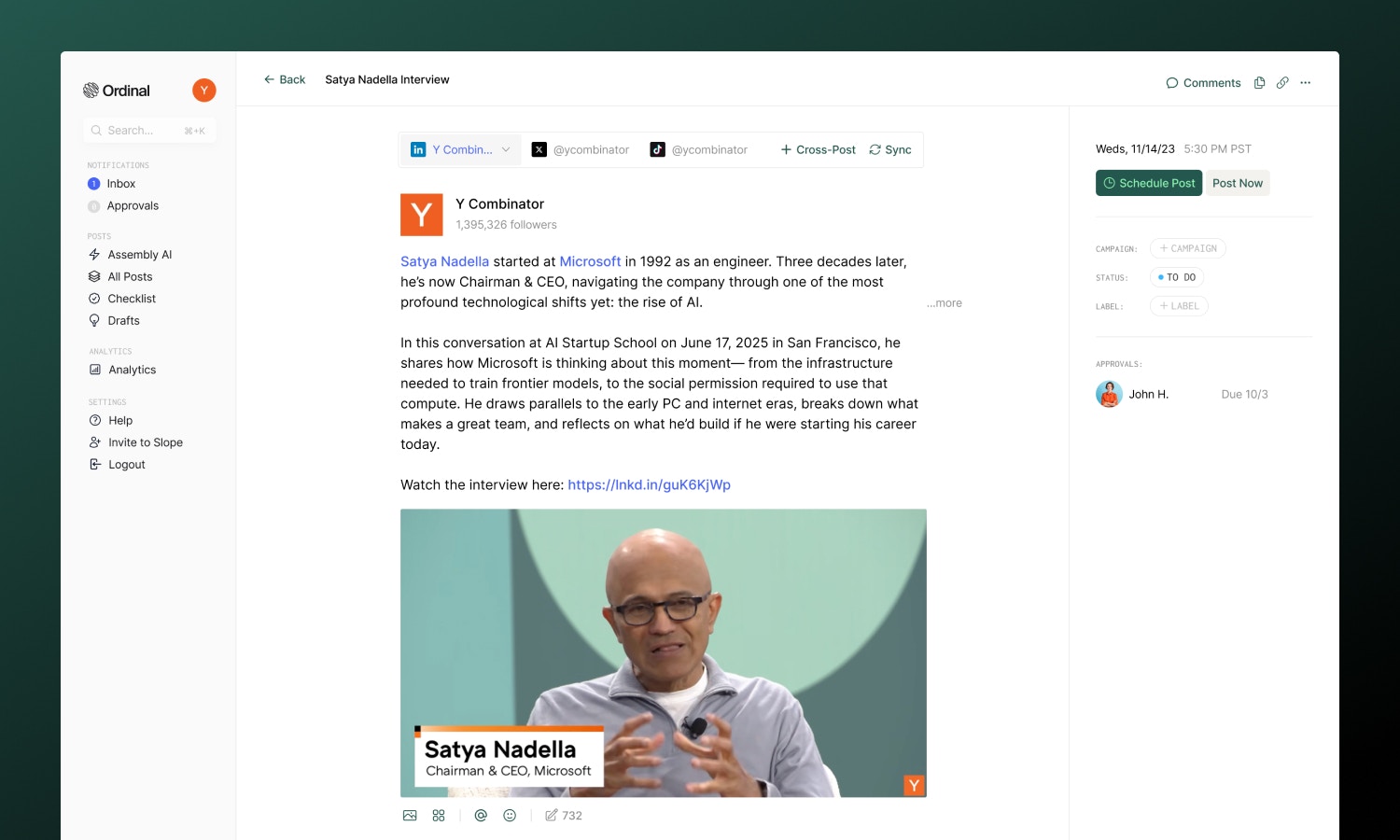The height and width of the screenshot is (840, 1400).
Task: Click the 5:30 PM PST time
Action: tap(1217, 149)
